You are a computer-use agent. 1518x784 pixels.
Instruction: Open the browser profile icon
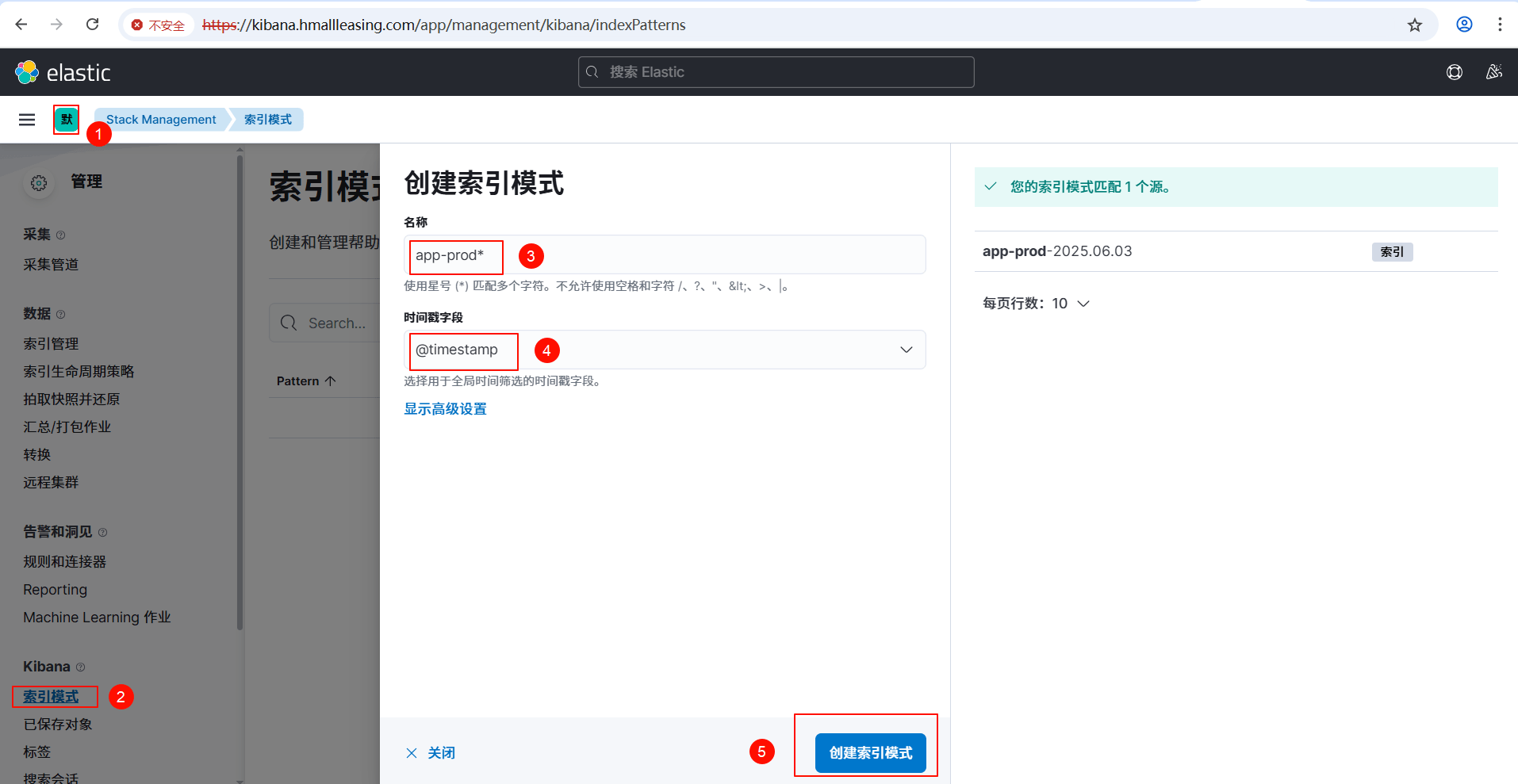tap(1464, 25)
